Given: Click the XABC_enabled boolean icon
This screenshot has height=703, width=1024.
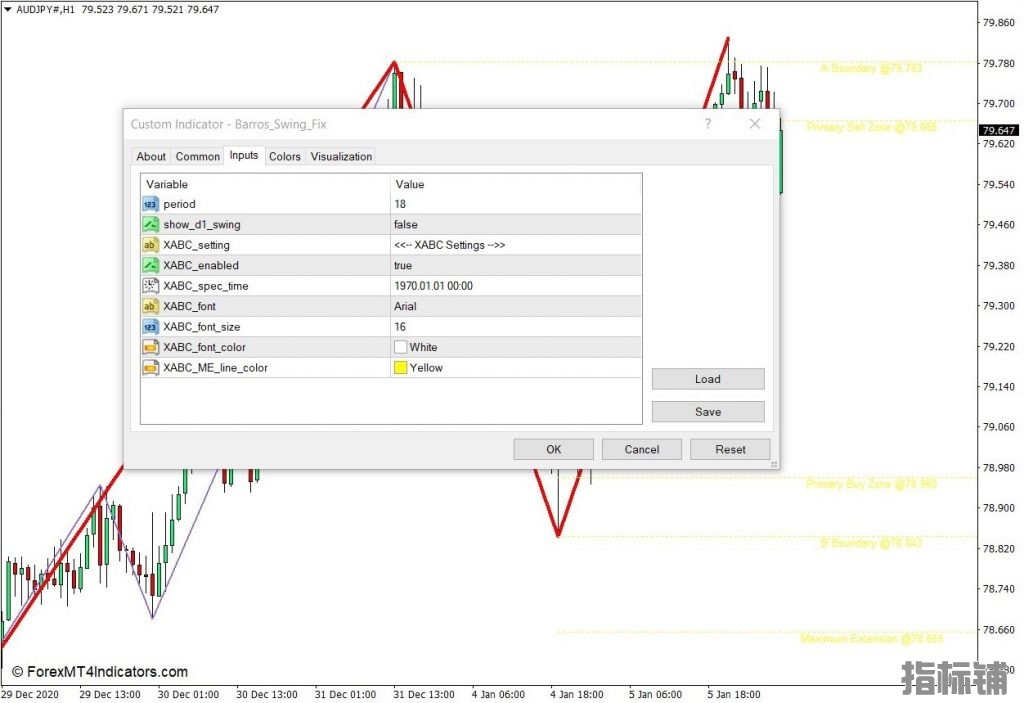Looking at the screenshot, I should click(150, 266).
